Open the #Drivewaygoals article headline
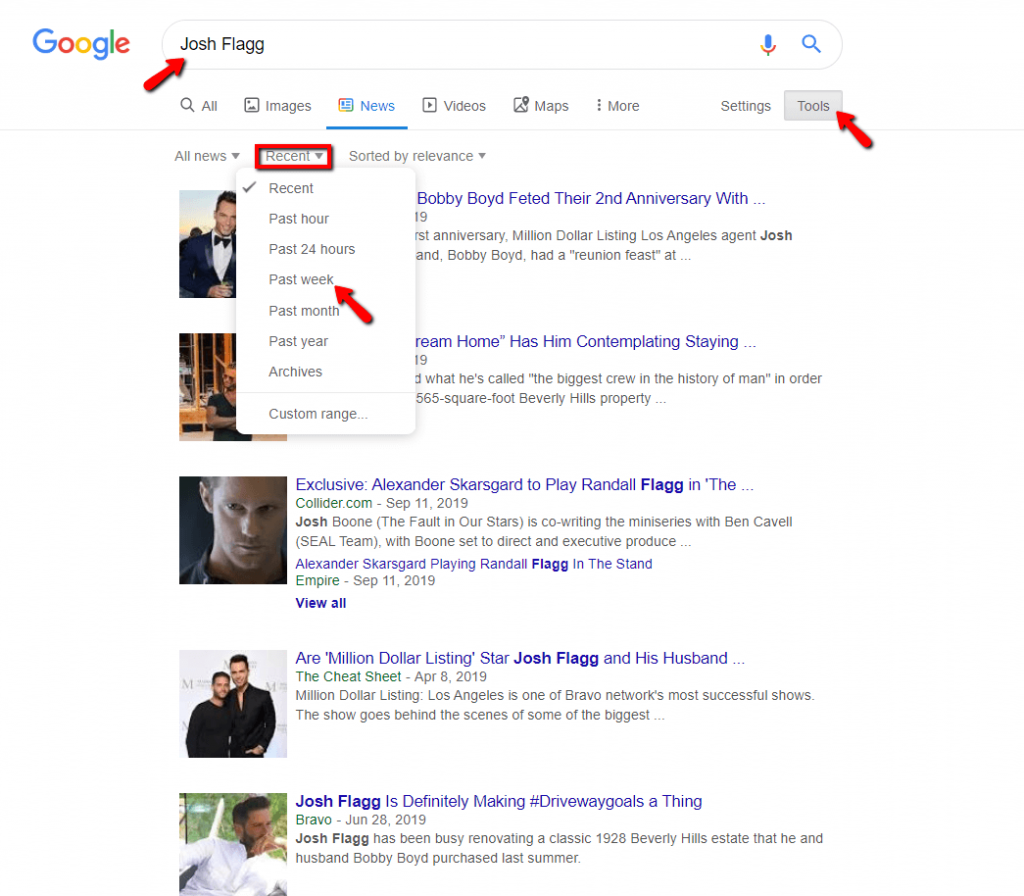 coord(498,801)
